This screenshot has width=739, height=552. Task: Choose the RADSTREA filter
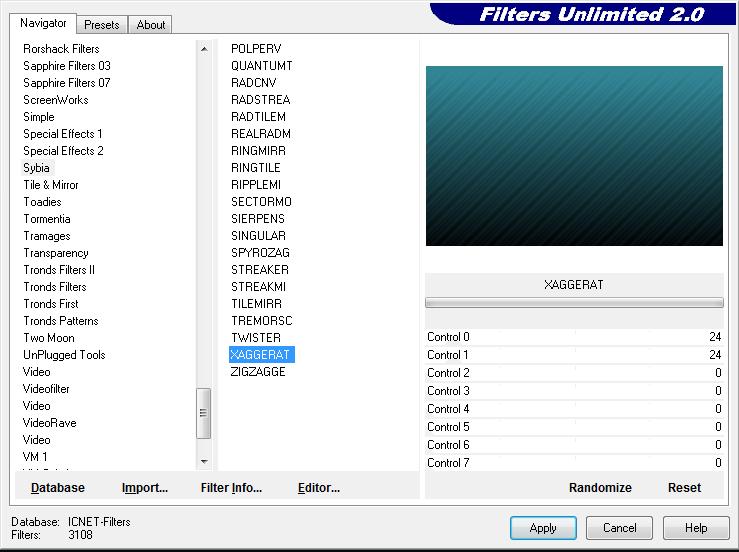pyautogui.click(x=261, y=99)
